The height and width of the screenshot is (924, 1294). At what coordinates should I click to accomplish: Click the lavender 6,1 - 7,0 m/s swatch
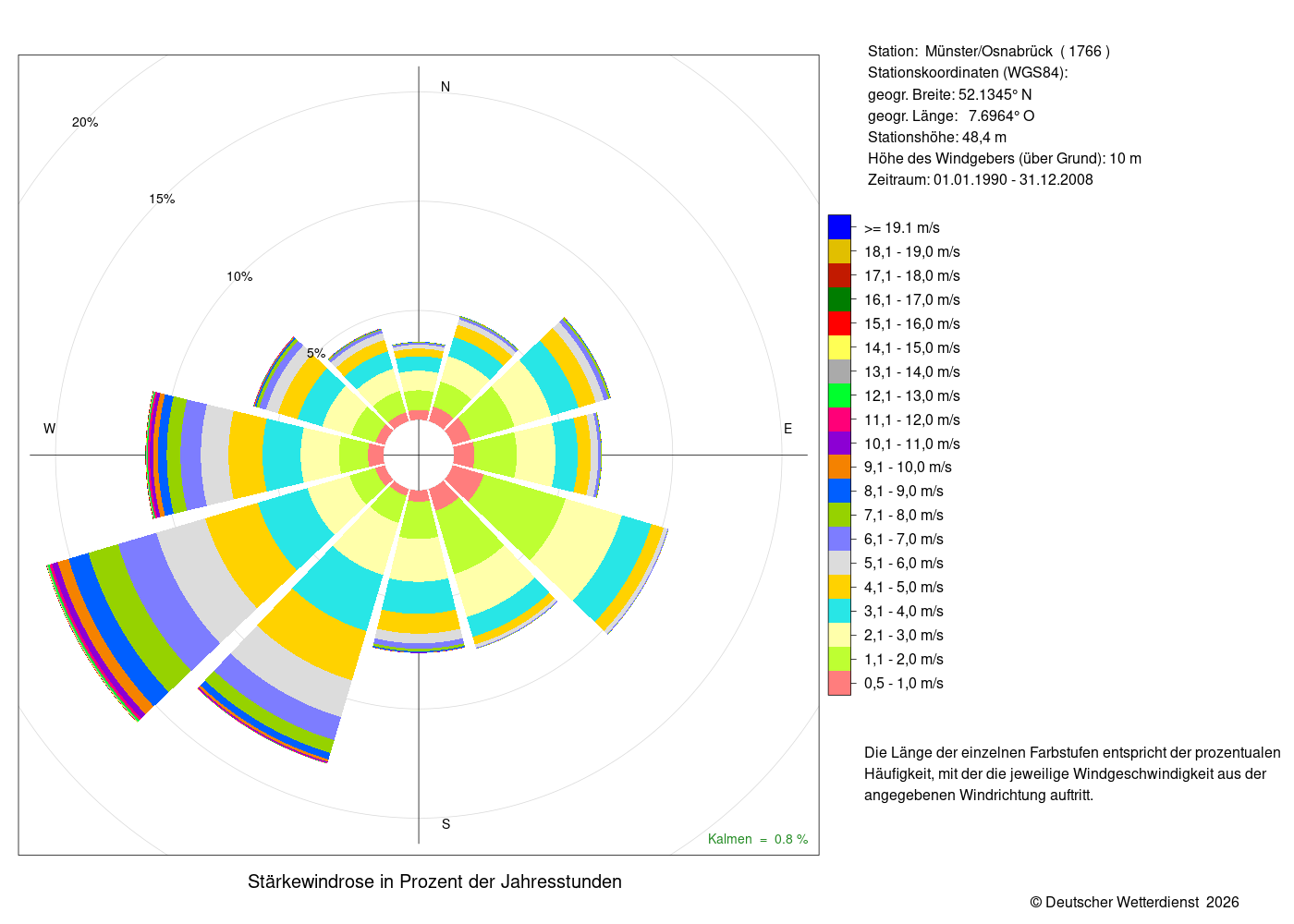[839, 540]
